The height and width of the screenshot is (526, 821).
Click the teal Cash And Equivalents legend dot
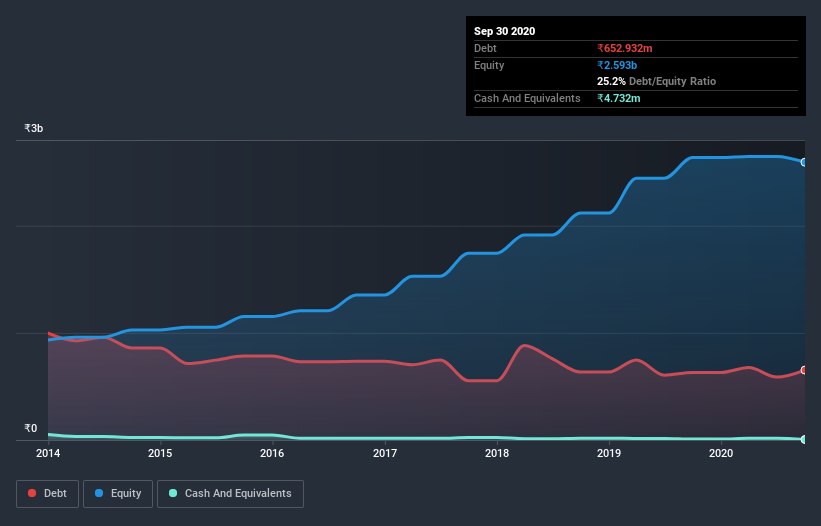(x=173, y=493)
